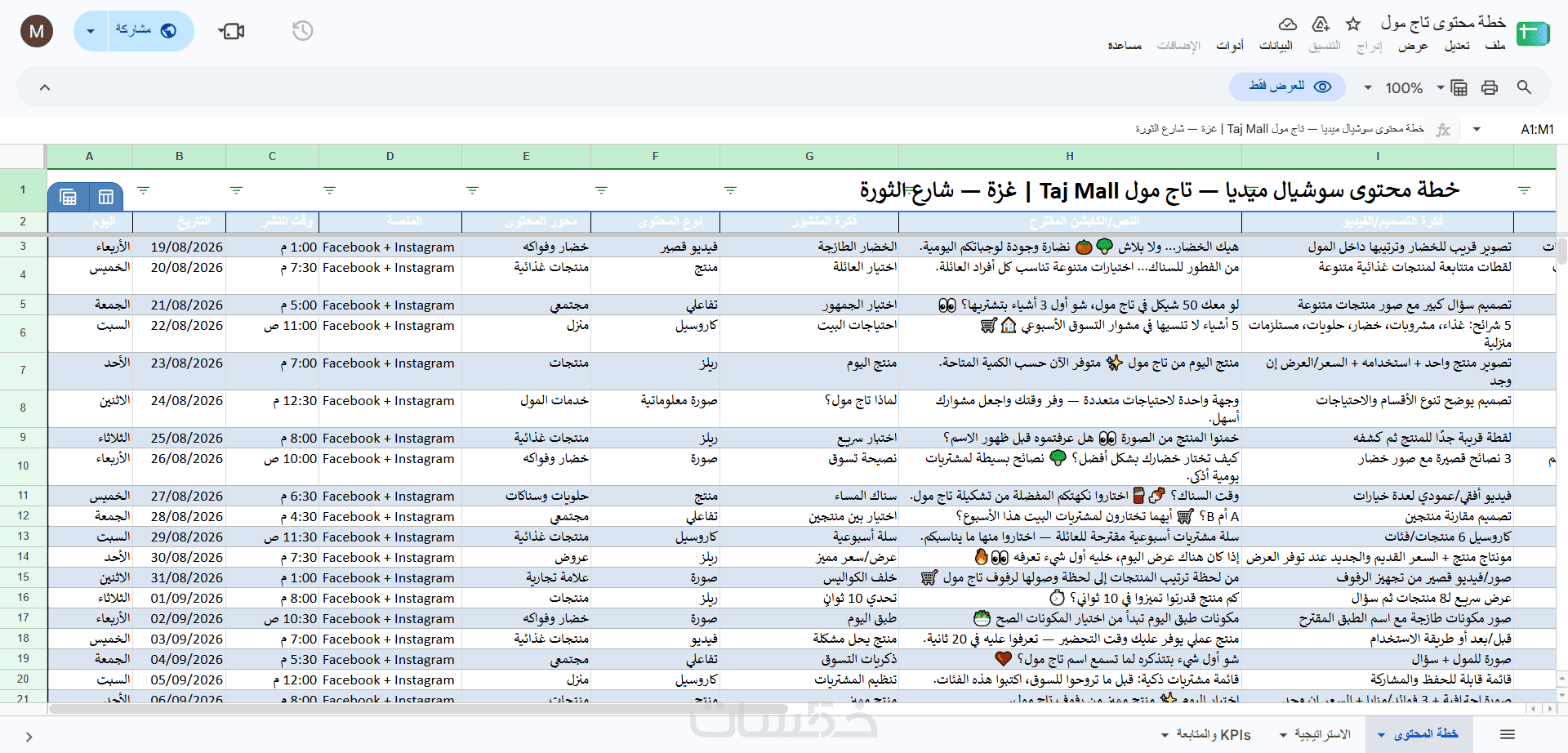Open the video meeting camera icon

click(x=232, y=31)
